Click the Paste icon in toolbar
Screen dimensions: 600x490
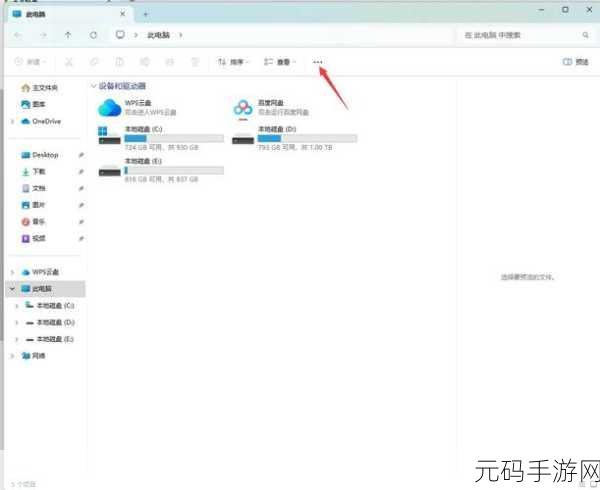pos(119,62)
